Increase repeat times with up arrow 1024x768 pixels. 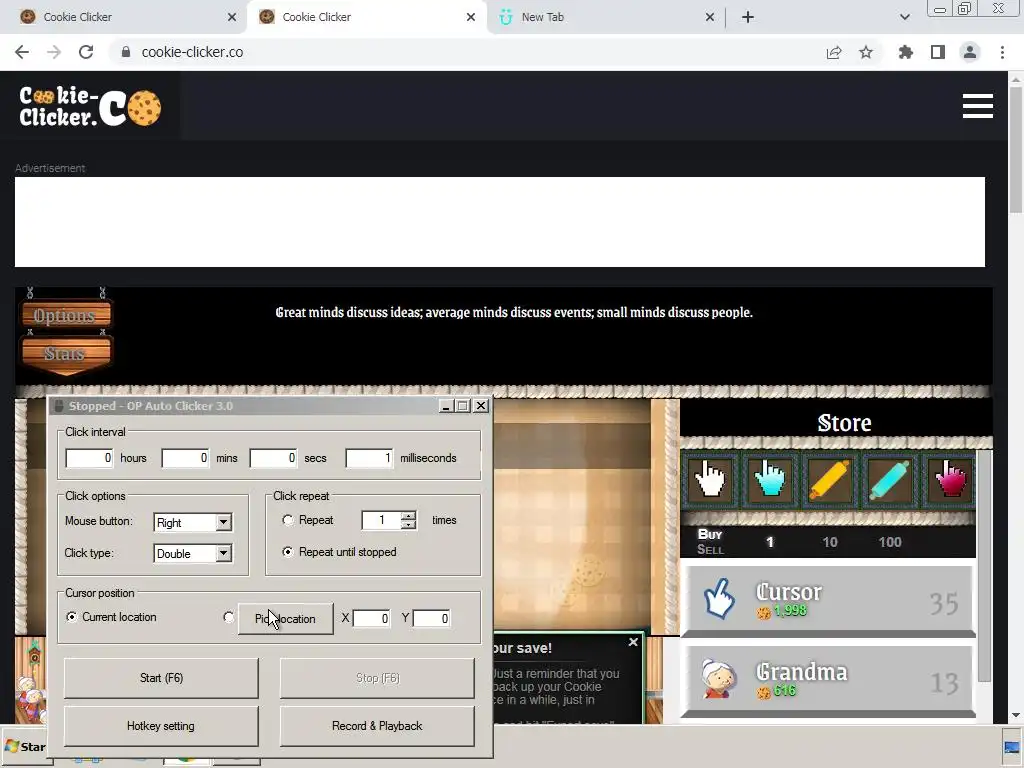409,516
